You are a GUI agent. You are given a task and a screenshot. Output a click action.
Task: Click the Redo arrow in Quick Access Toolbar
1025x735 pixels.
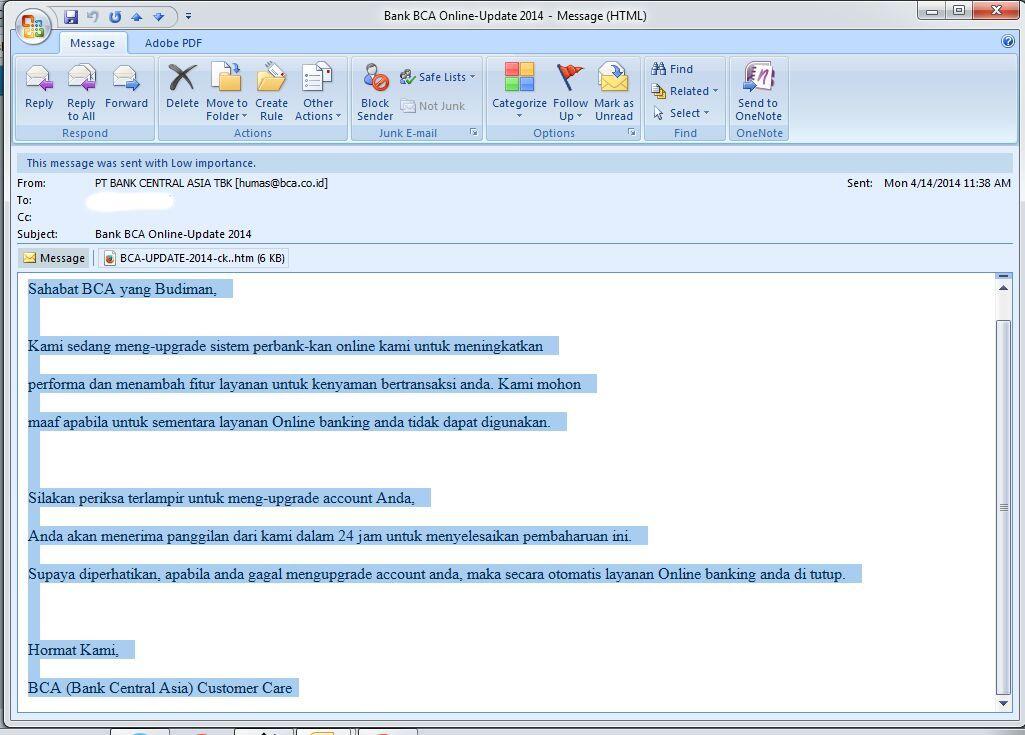pos(115,17)
